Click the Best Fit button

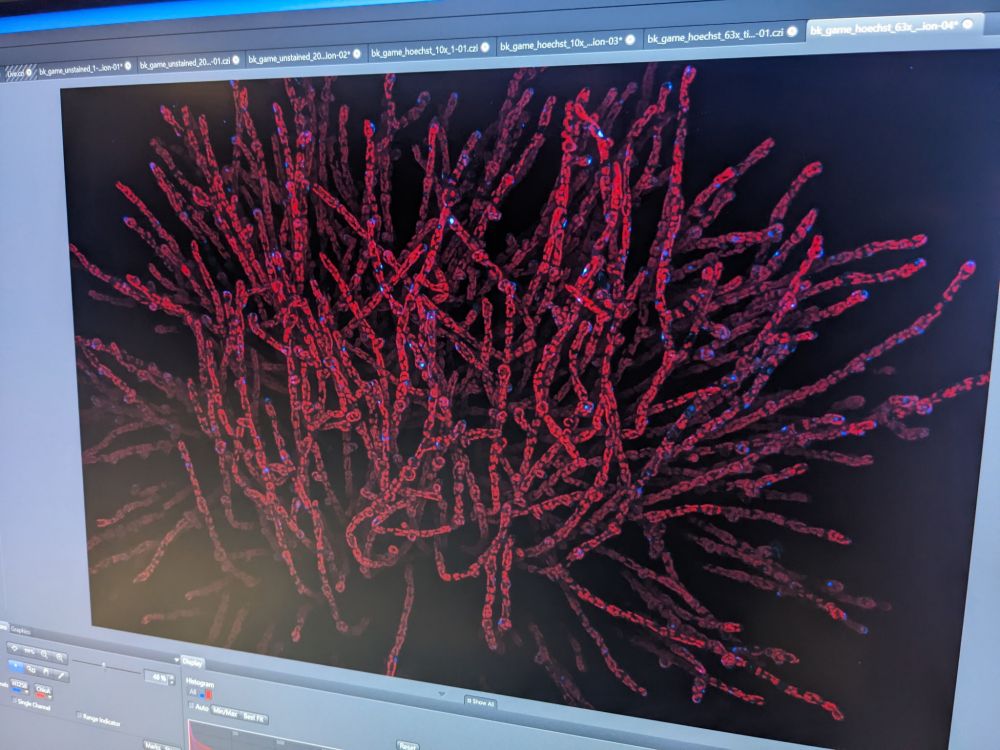tap(253, 717)
